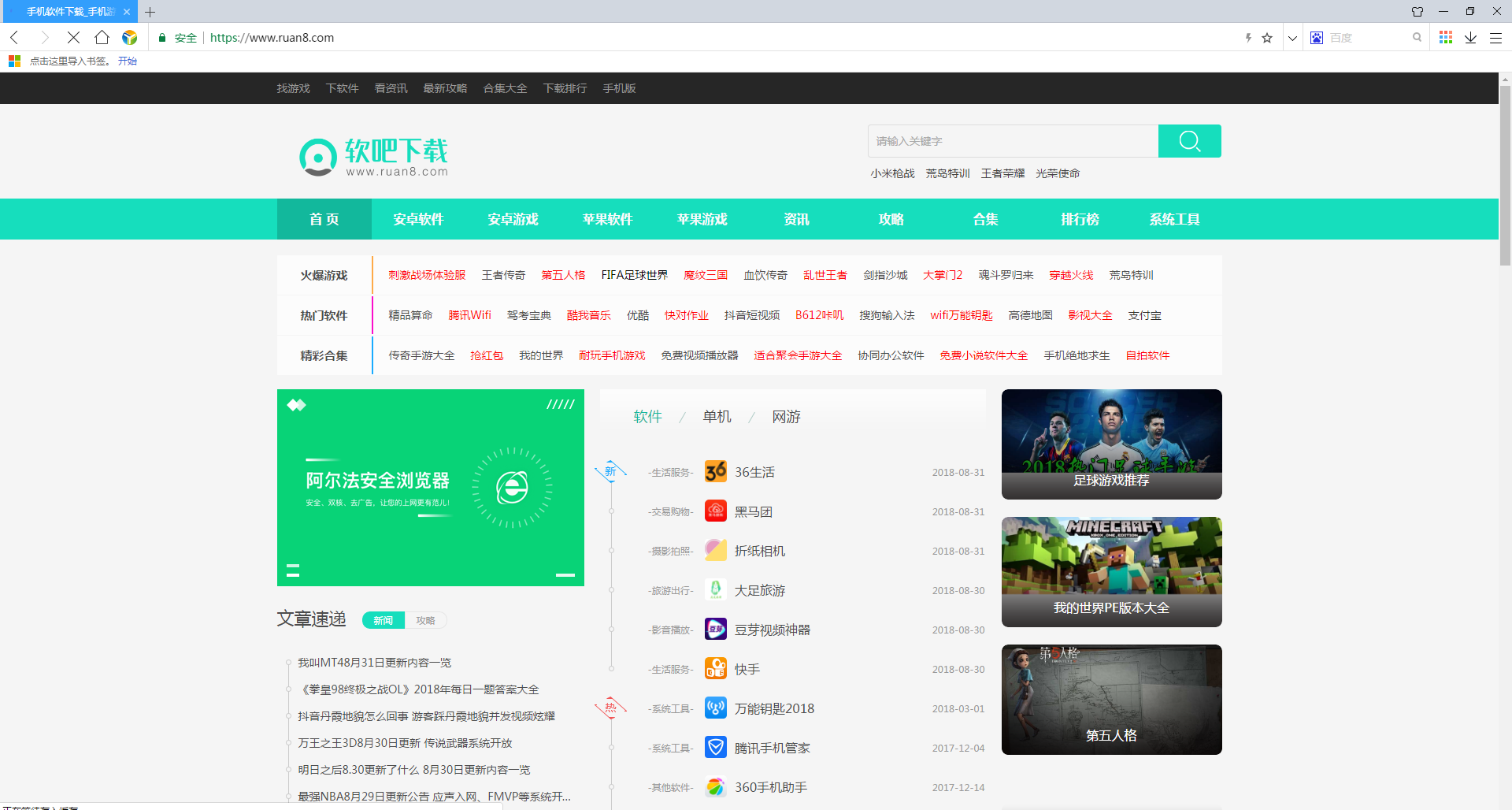Go to browser home page icon

pyautogui.click(x=102, y=37)
